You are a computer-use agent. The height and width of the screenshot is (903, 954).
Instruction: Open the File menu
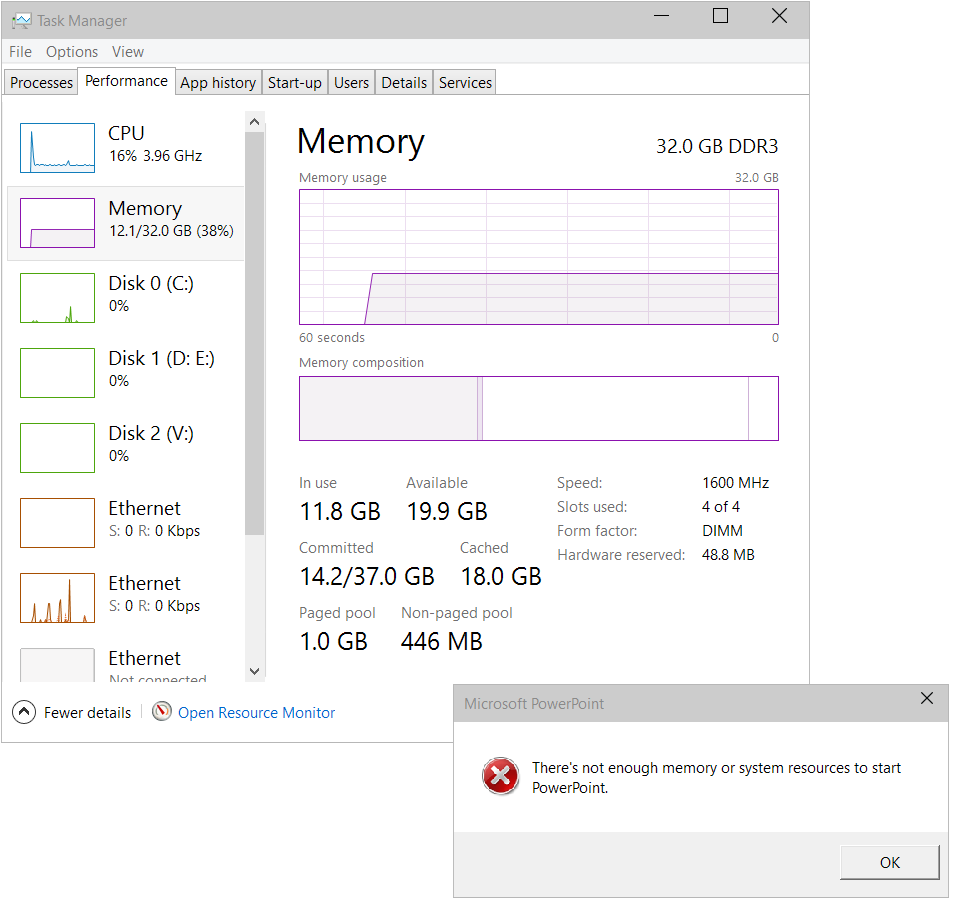20,51
